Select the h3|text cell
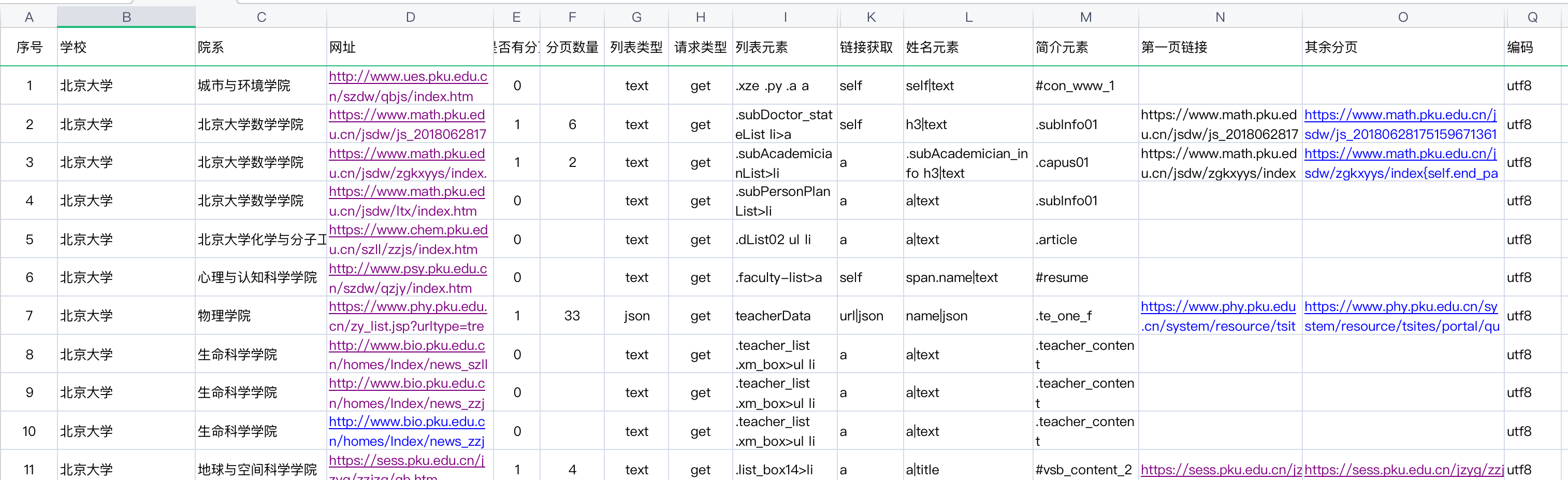Viewport: 1568px width, 480px height. pos(968,124)
